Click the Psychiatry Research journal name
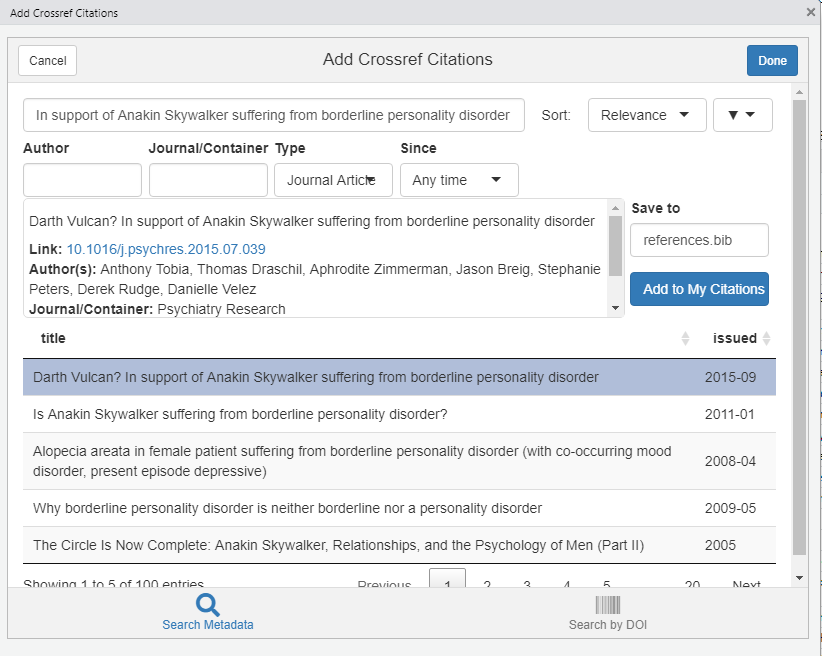The height and width of the screenshot is (656, 822). [221, 309]
